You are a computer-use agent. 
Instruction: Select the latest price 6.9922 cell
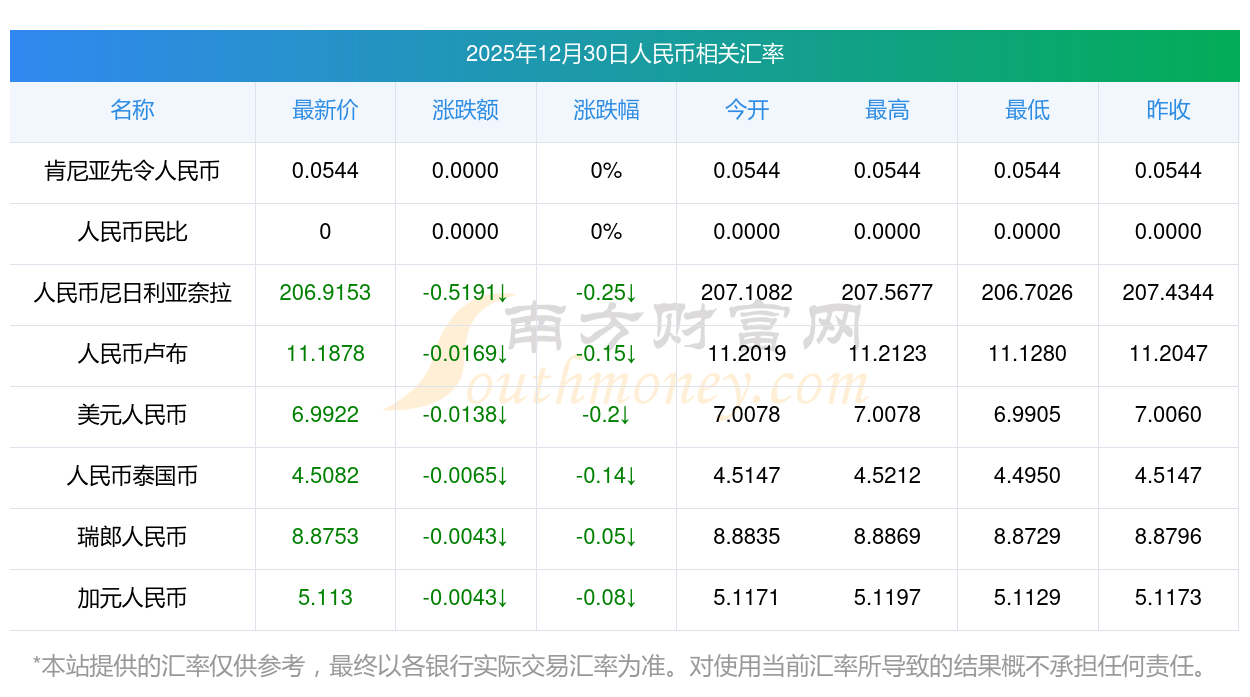click(x=325, y=415)
